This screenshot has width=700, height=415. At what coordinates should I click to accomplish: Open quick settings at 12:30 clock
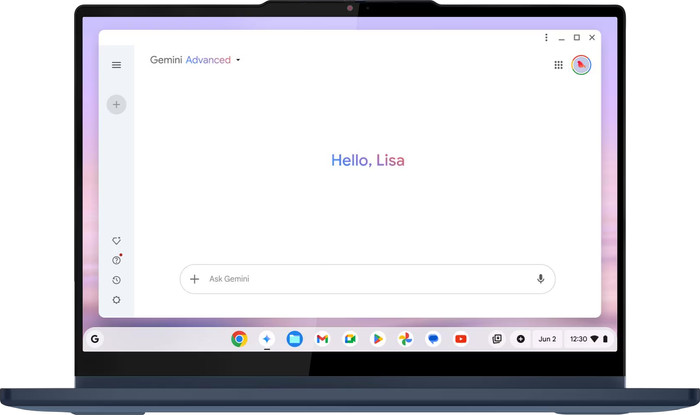586,339
